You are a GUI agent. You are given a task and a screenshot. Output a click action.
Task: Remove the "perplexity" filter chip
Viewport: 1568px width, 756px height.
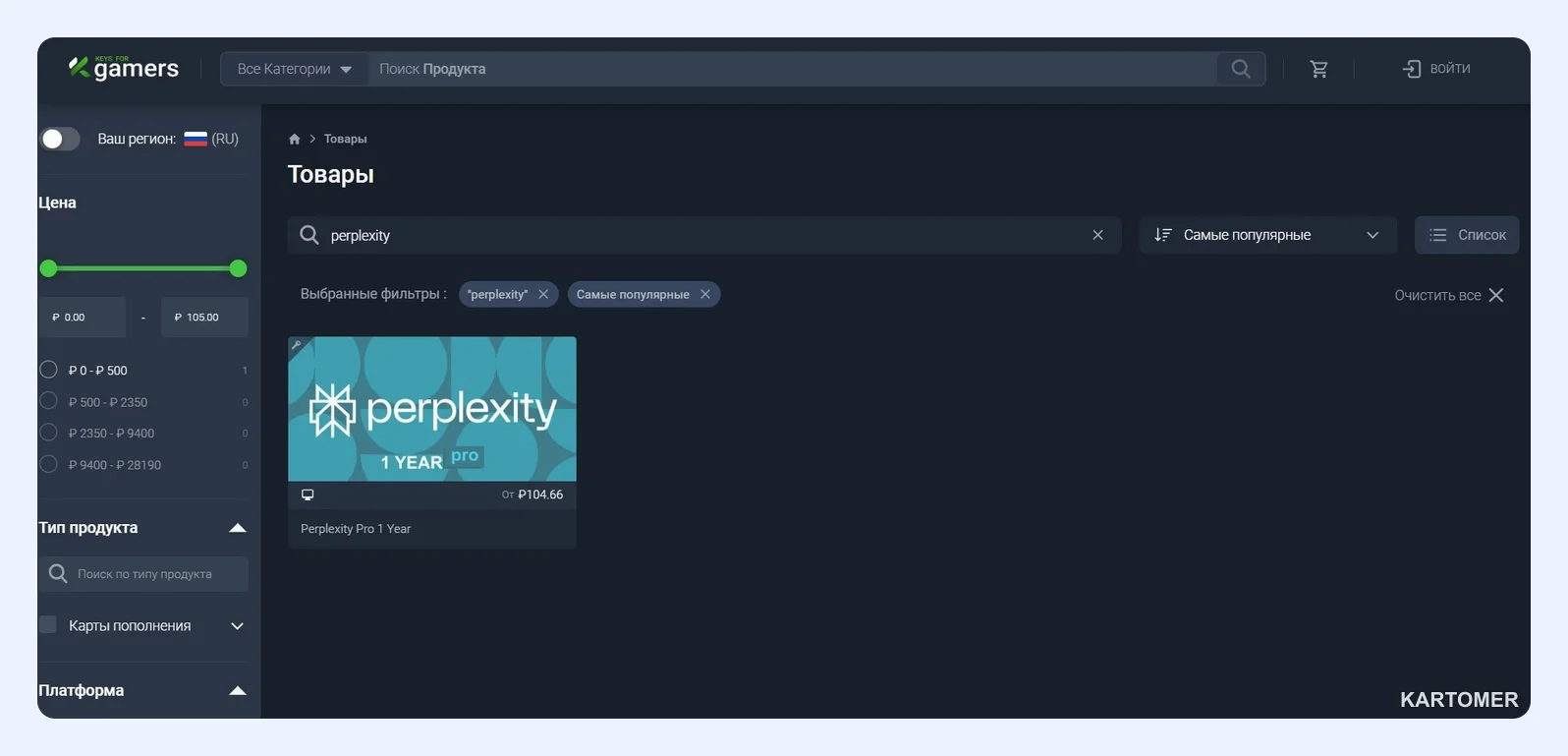point(543,294)
